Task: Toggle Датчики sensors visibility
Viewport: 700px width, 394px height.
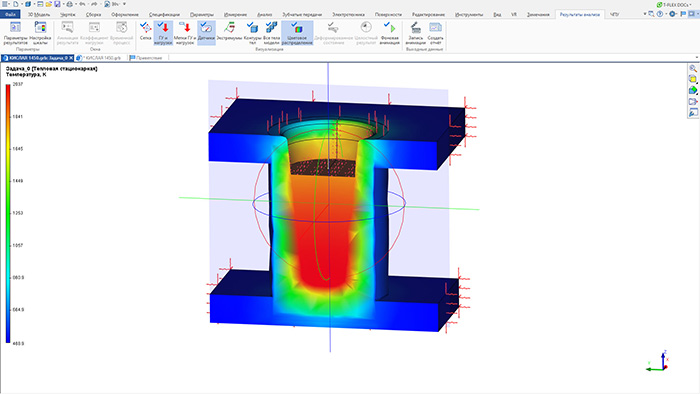Action: click(x=206, y=33)
